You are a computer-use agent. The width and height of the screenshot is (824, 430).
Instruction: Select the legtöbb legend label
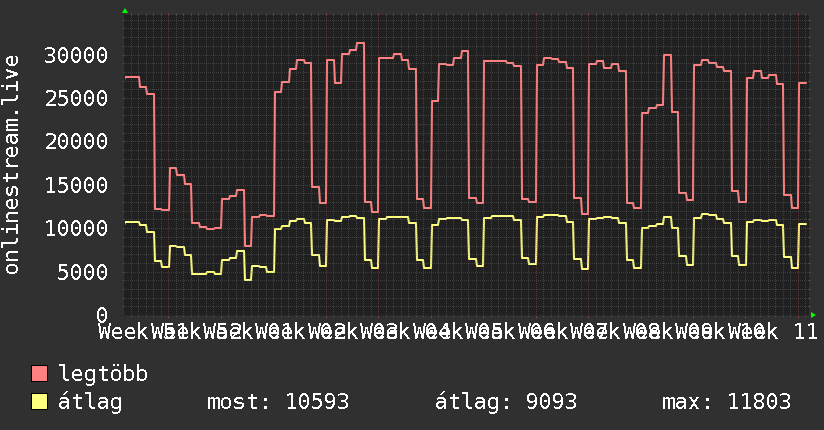point(103,374)
